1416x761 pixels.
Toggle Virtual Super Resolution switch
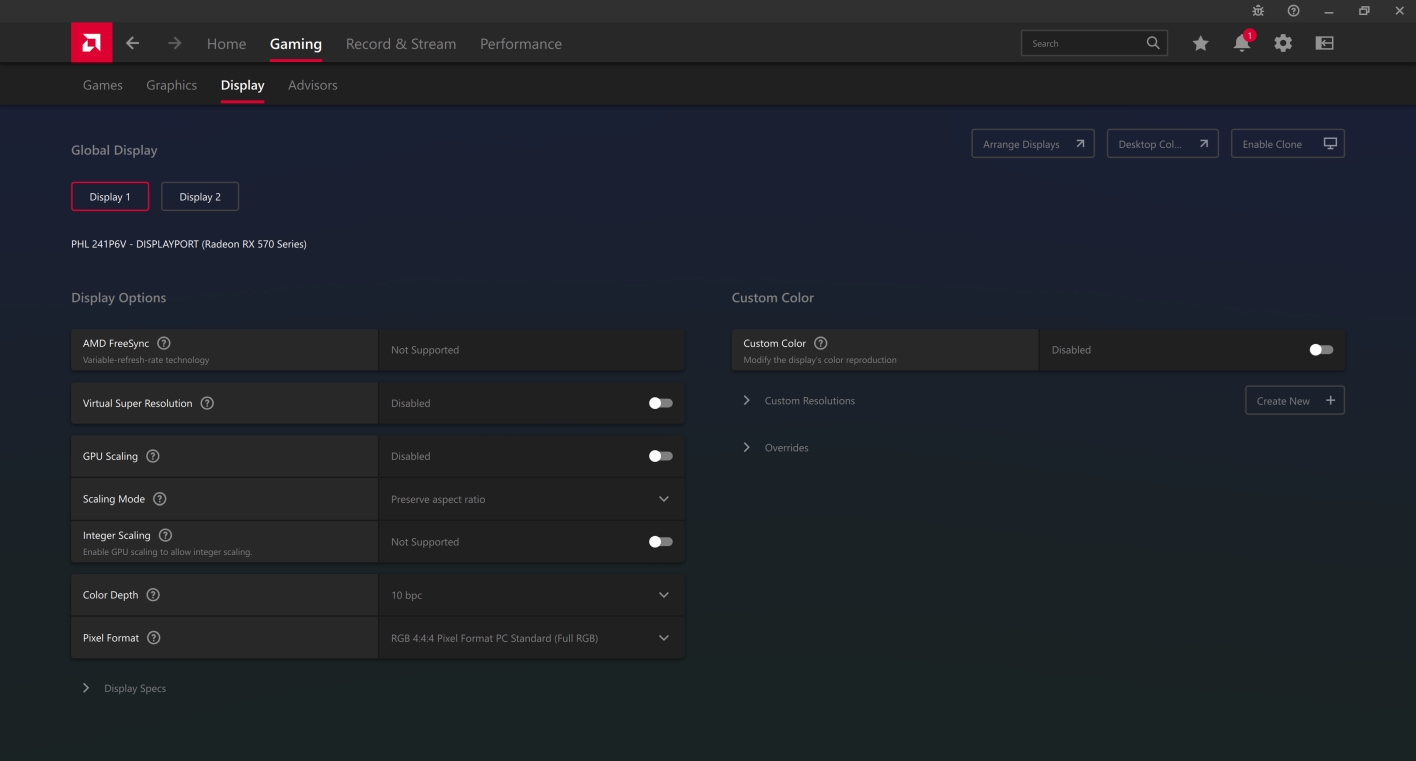661,403
